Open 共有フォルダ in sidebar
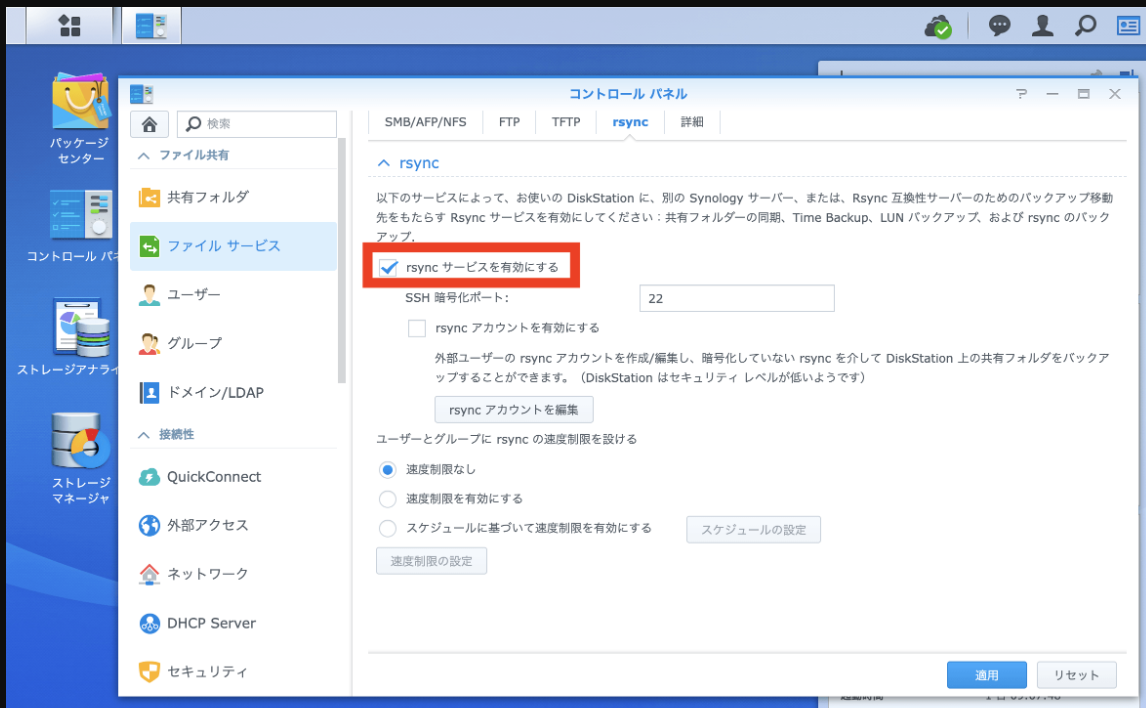This screenshot has width=1146, height=708. point(233,197)
